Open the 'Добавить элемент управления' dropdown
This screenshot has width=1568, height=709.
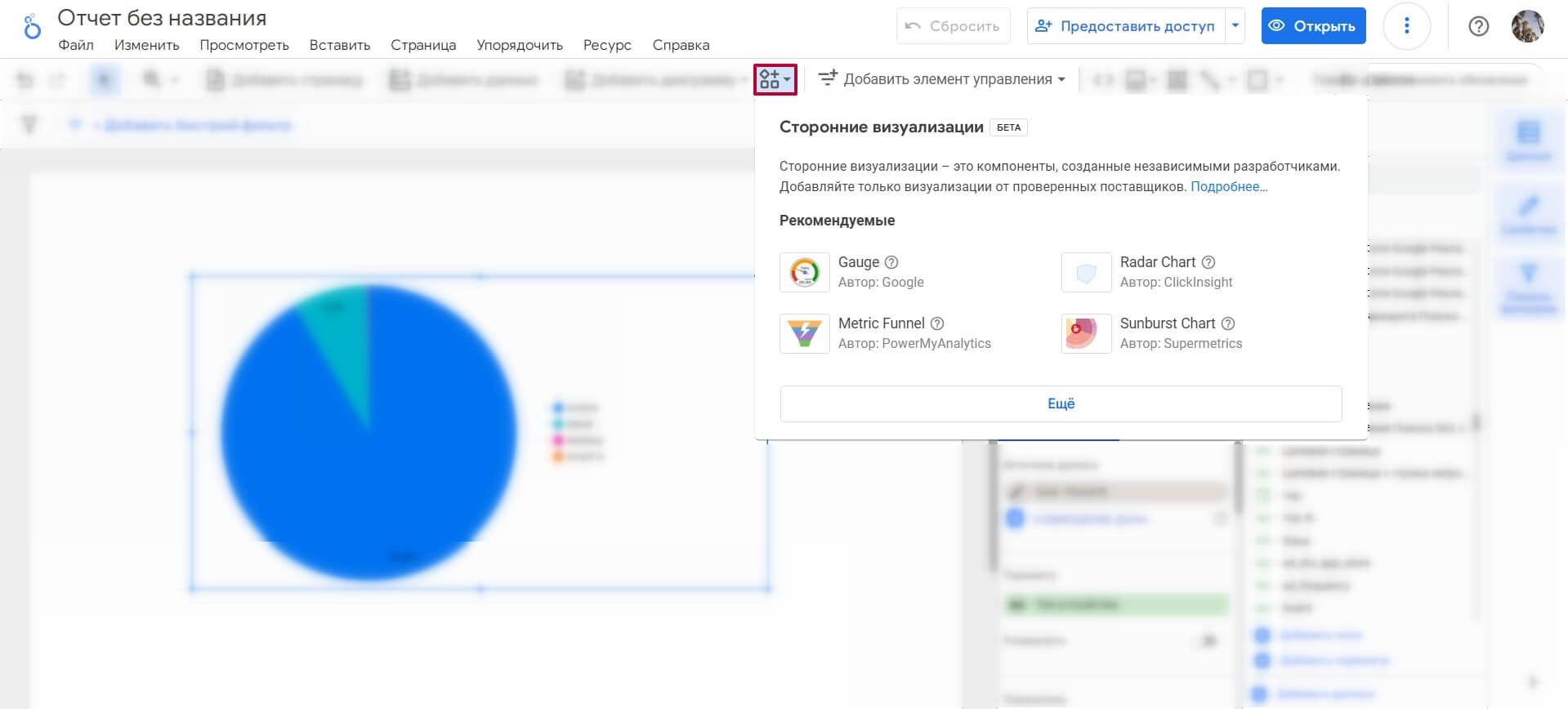point(942,79)
